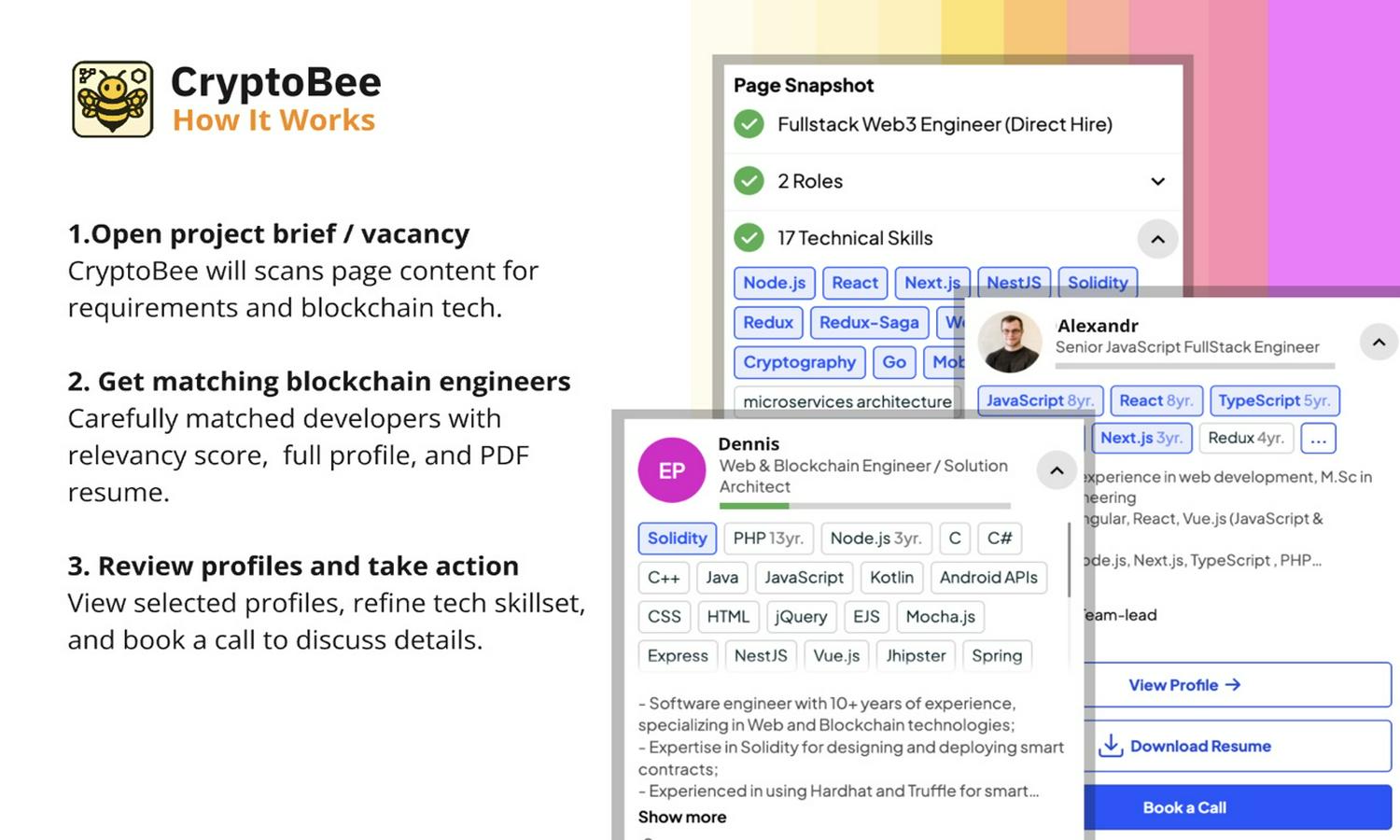The image size is (1400, 840).
Task: Select Alexandr's React 8yr. skill chip
Action: pos(1155,400)
